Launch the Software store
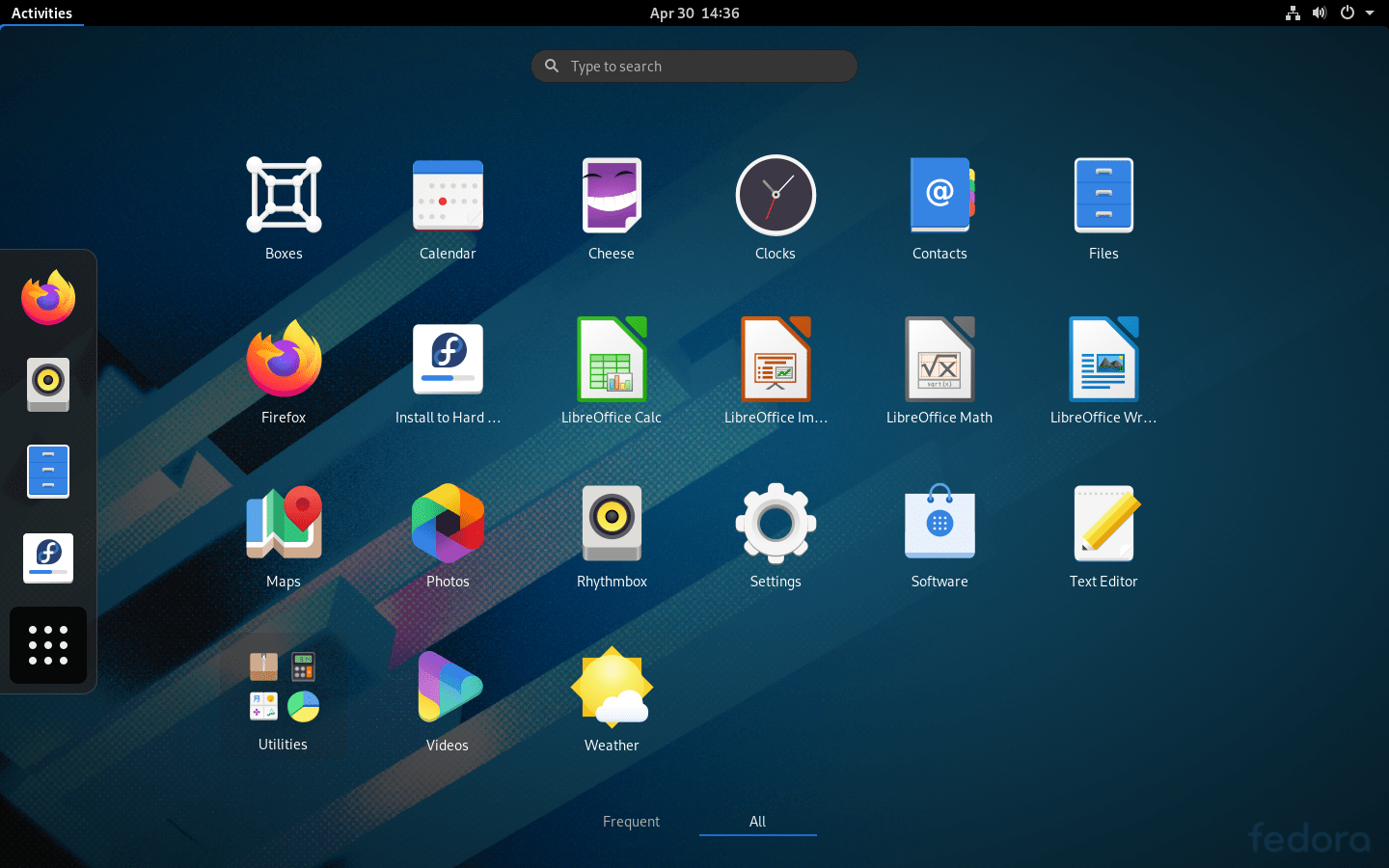The image size is (1389, 868). 940,522
